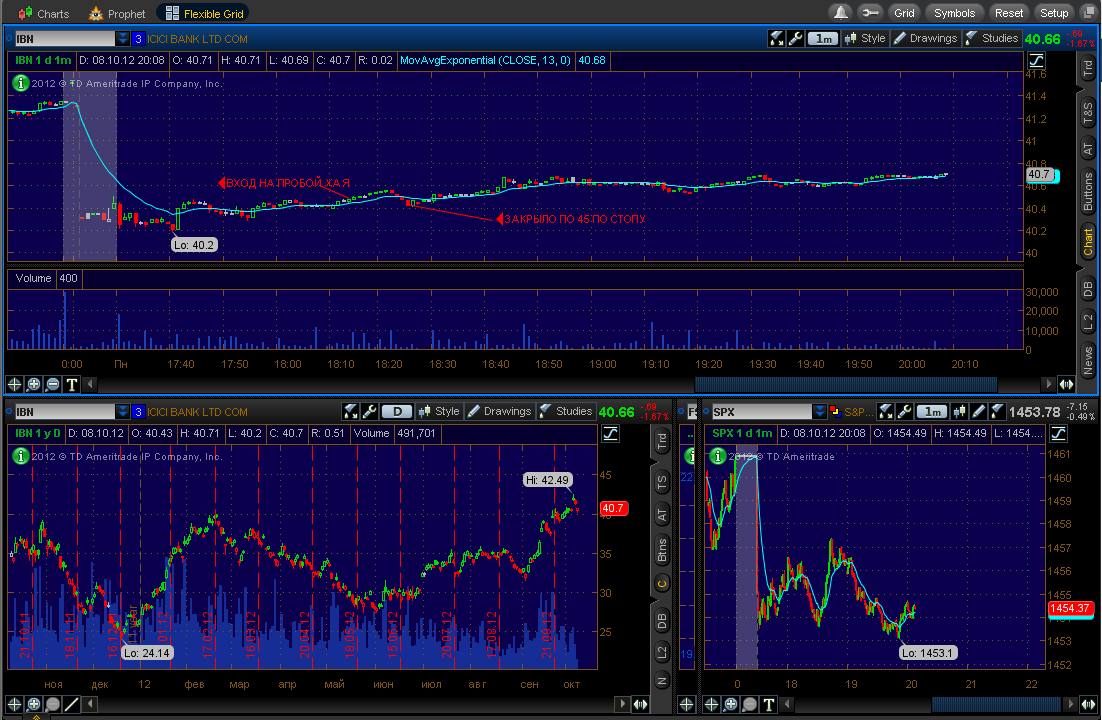Screen dimensions: 1102x720
Task: Open Studies menu in bottom-left chart
Action: (566, 411)
